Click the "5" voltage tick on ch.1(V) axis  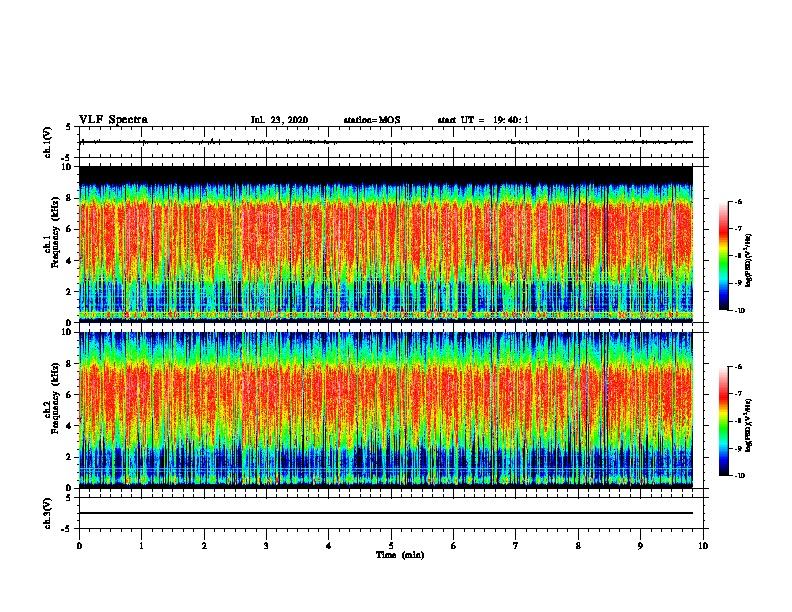[x=69, y=127]
